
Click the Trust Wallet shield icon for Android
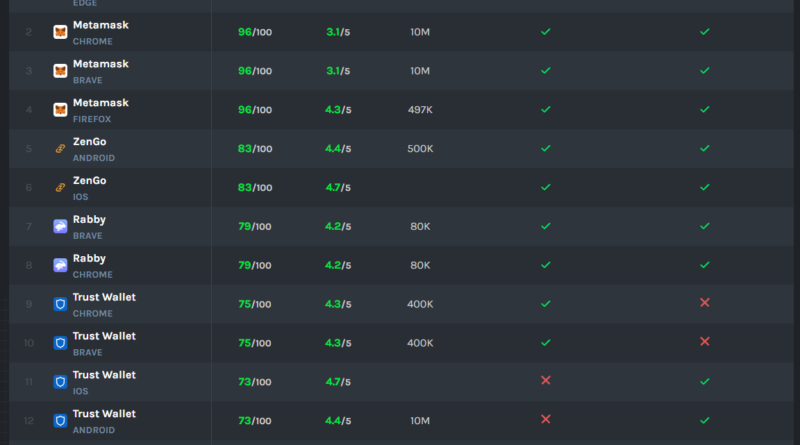point(60,420)
